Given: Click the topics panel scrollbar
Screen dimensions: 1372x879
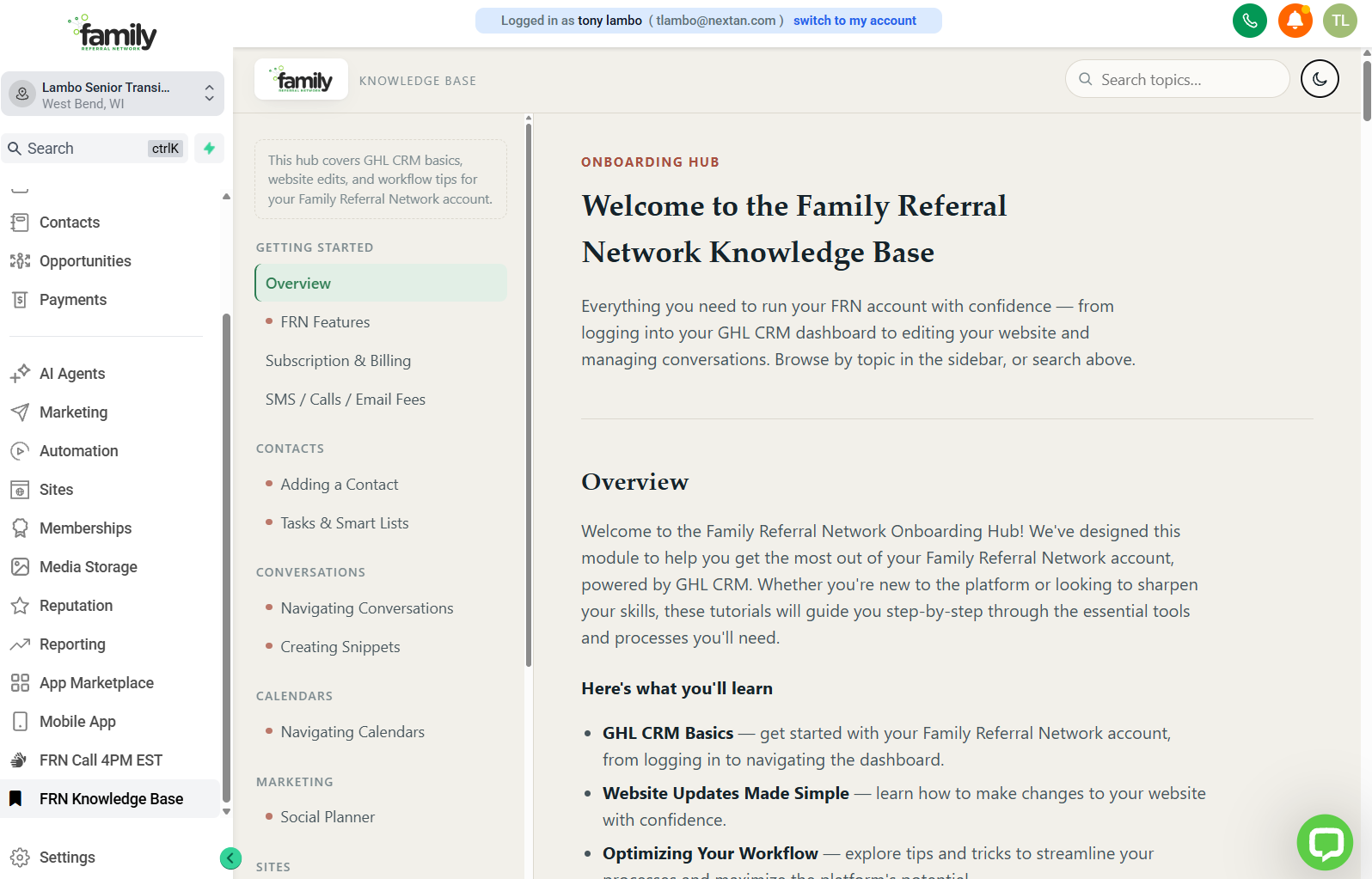Looking at the screenshot, I should click(x=528, y=395).
